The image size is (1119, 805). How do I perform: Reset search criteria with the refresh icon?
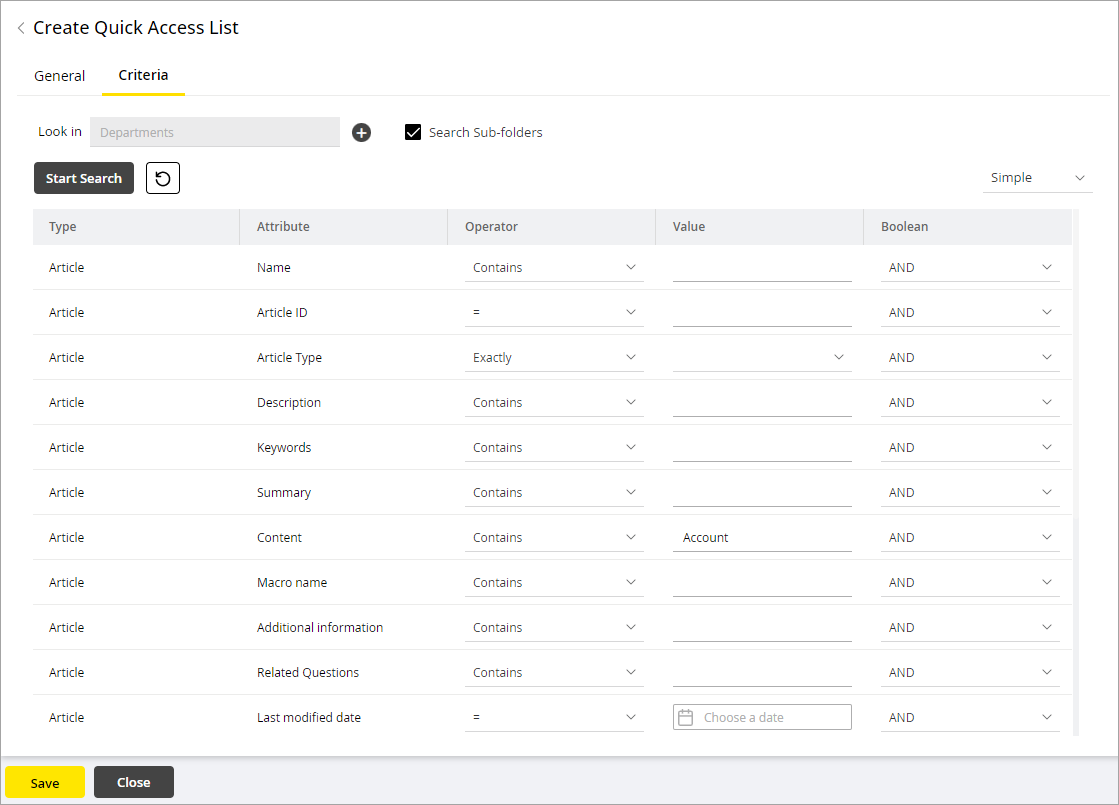[x=162, y=178]
